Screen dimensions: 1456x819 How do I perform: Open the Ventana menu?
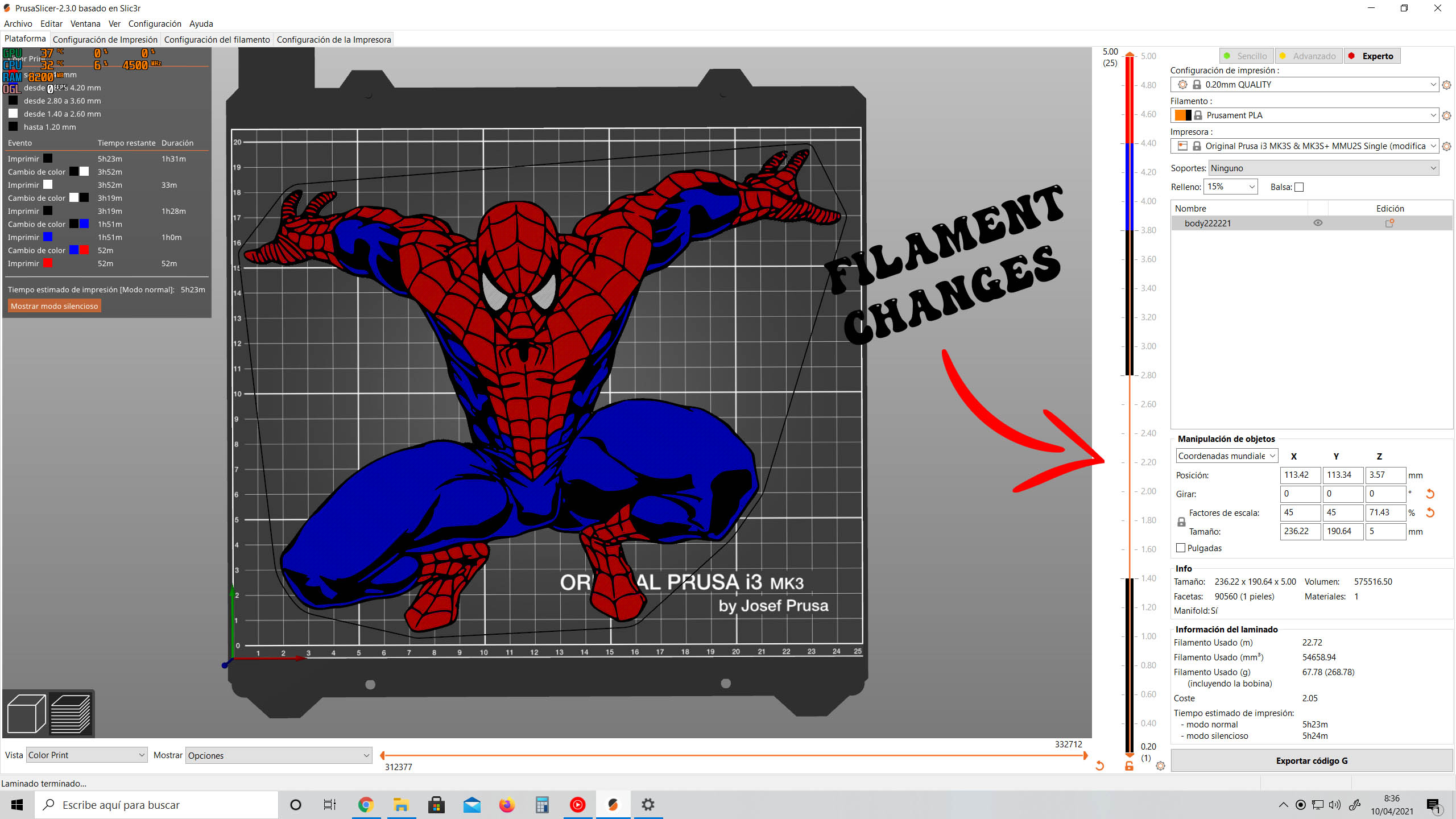coord(85,24)
